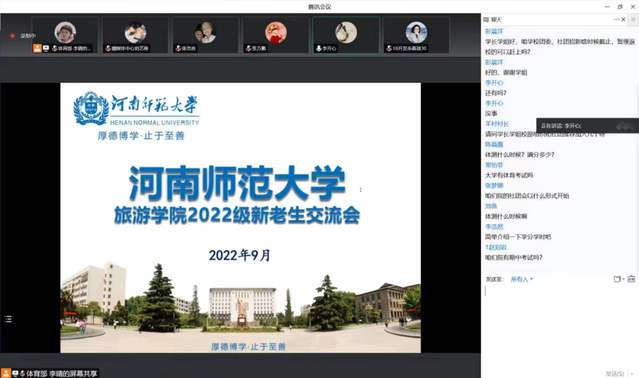Screen dimensions: 639x378
Task: Click the orange host icon on the first participant tile
Action: point(37,48)
